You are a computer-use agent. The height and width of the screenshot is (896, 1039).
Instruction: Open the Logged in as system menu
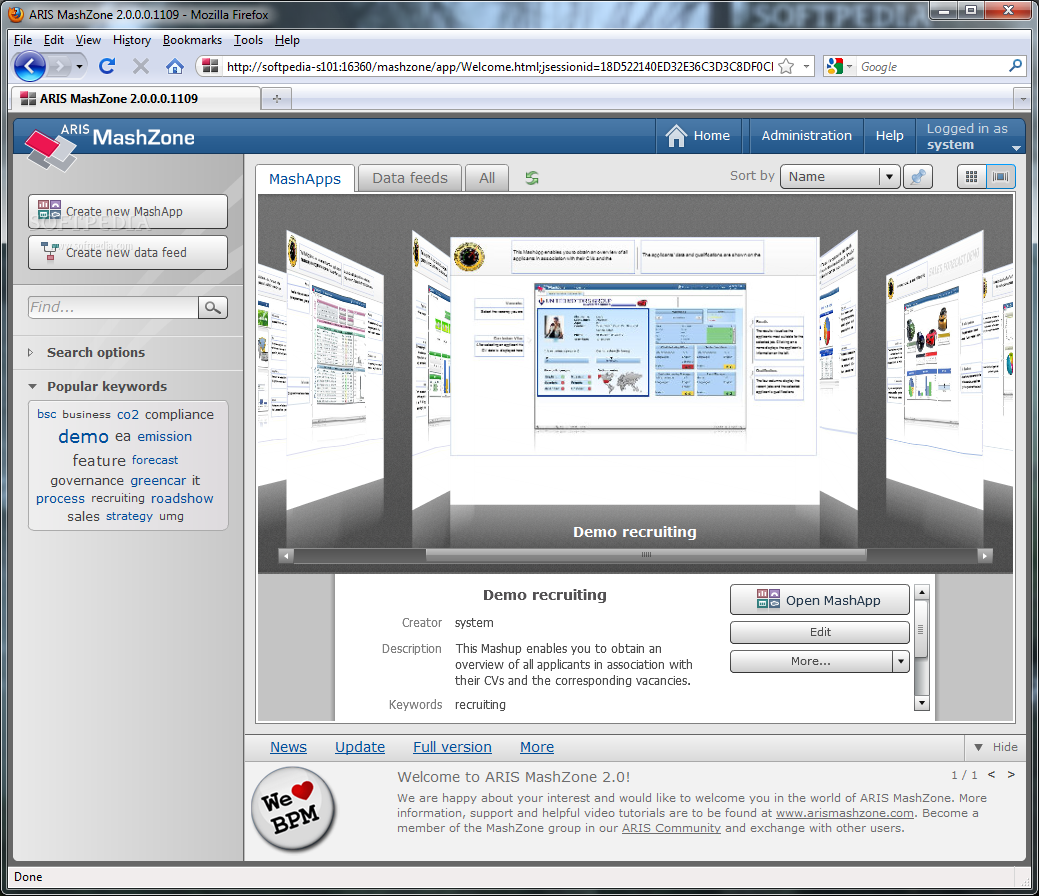(971, 137)
